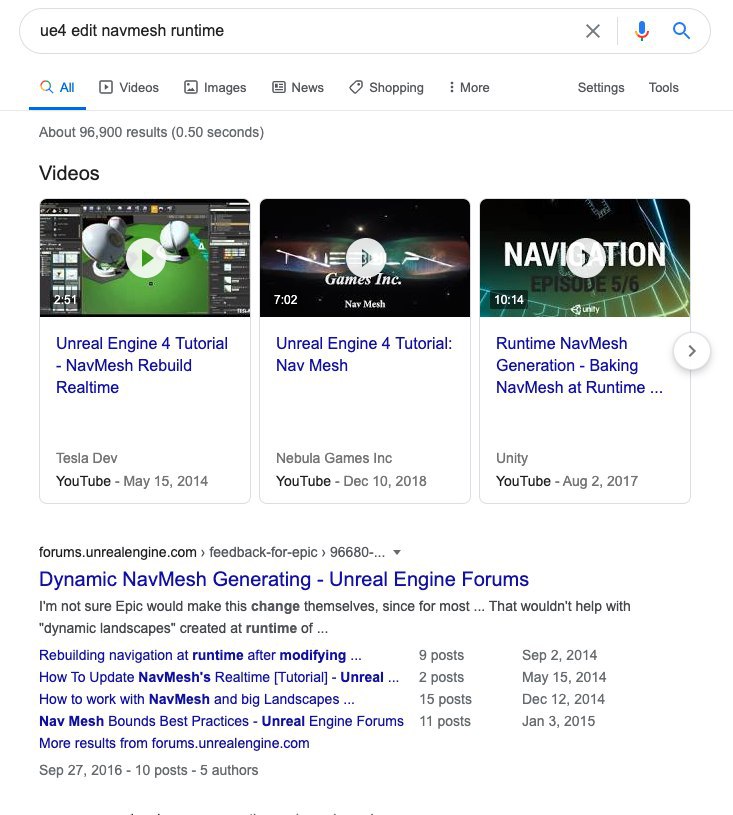Click the 'Unity' channel name
The image size is (733, 815).
tap(512, 458)
